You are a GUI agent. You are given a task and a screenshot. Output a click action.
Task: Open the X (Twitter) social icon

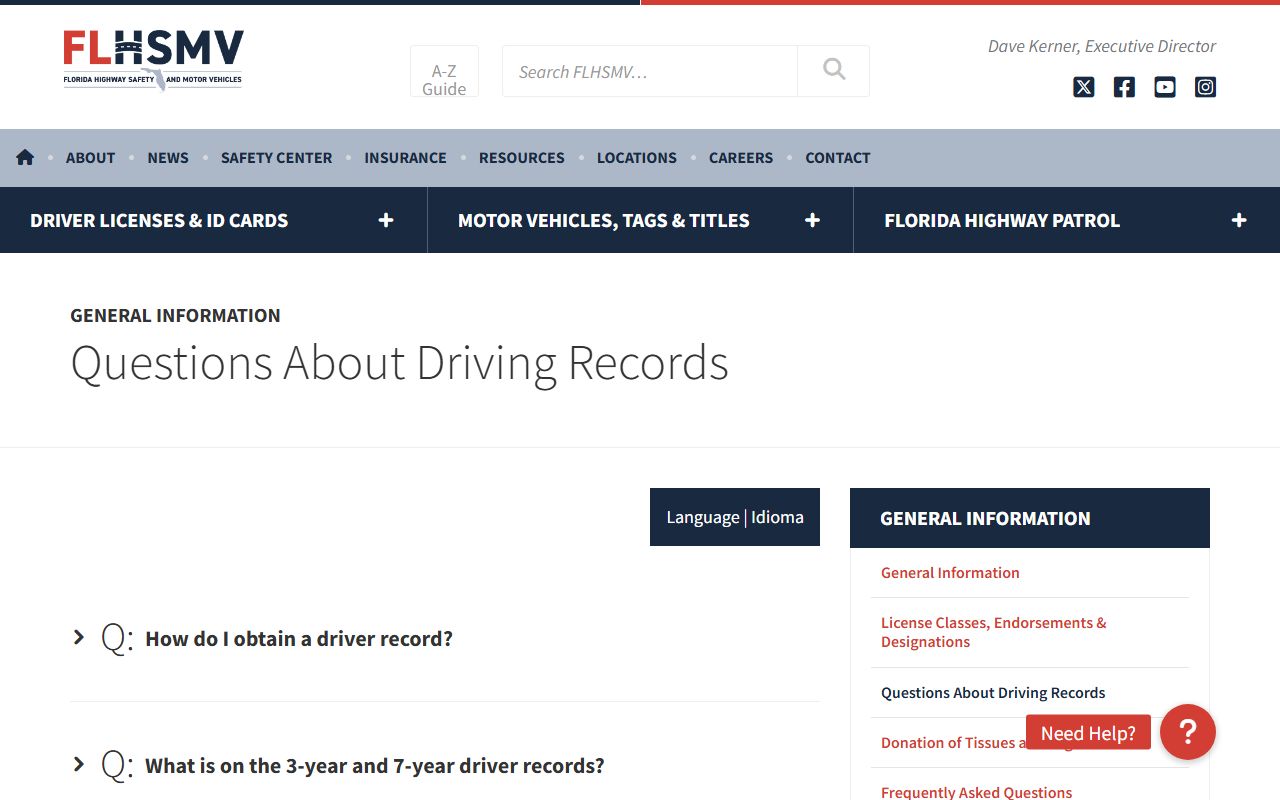pyautogui.click(x=1084, y=87)
